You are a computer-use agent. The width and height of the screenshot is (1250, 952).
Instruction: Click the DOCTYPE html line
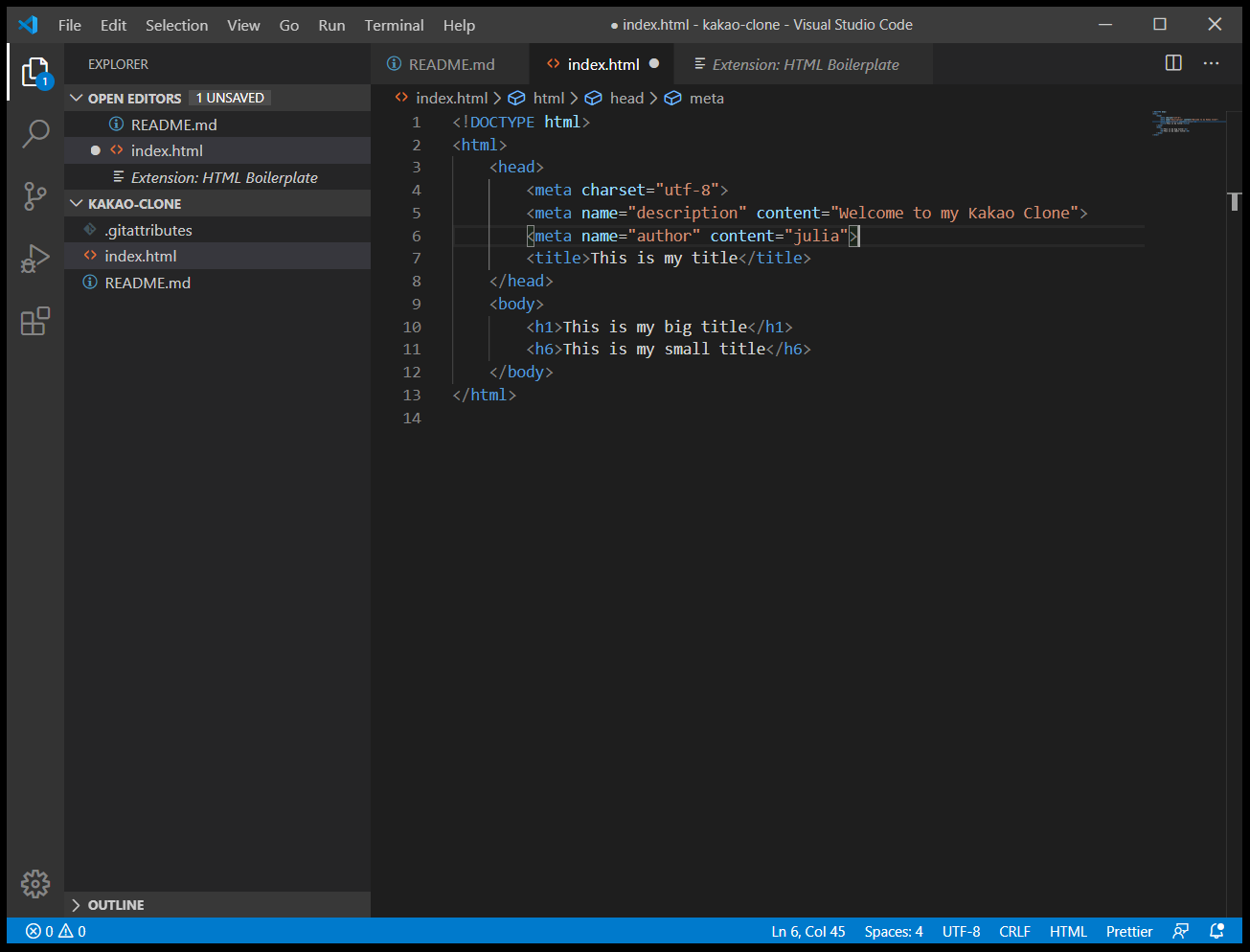point(521,122)
